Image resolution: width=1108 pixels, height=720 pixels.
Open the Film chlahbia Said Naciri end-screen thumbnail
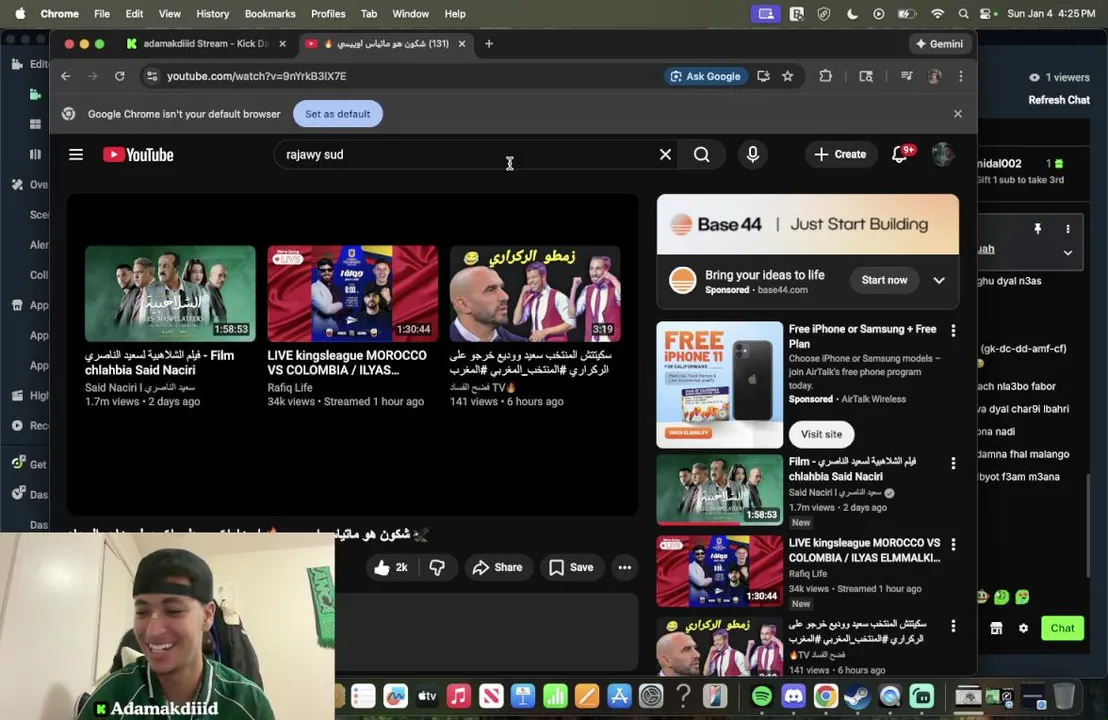170,294
